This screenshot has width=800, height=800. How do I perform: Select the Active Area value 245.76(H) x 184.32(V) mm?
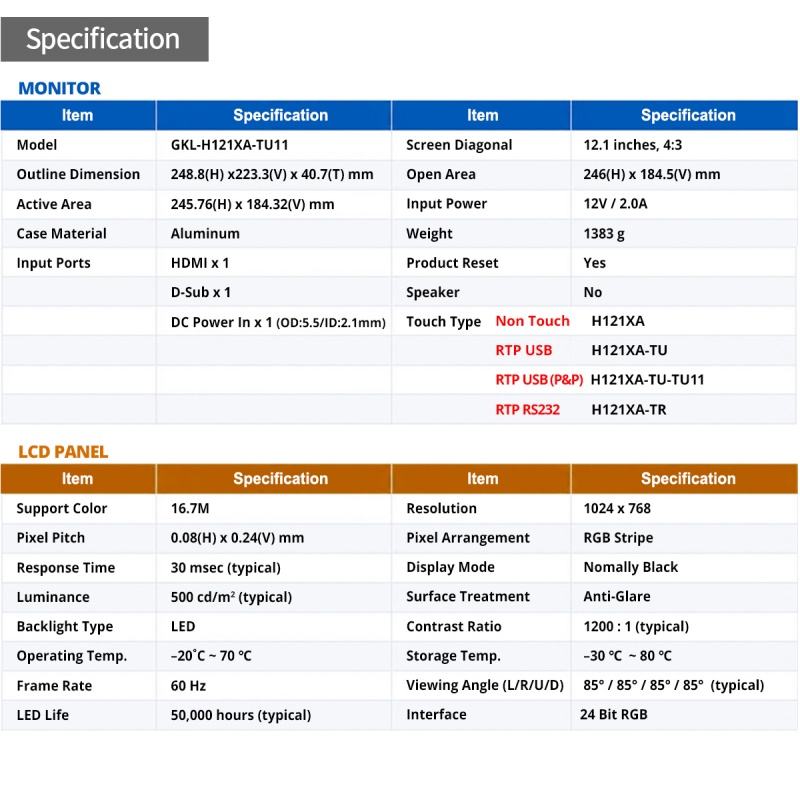(x=253, y=205)
